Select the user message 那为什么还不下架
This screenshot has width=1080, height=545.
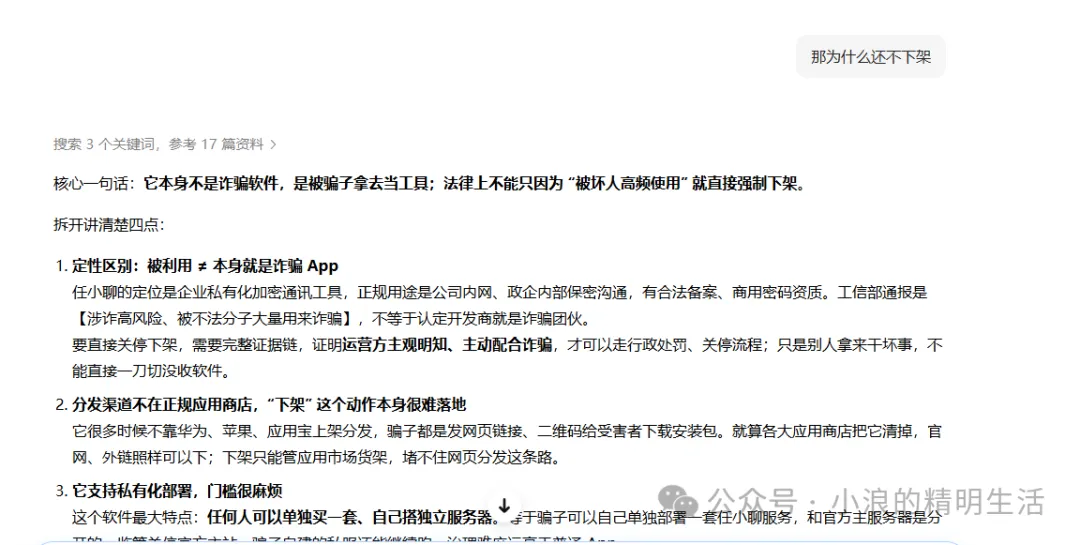coord(871,57)
